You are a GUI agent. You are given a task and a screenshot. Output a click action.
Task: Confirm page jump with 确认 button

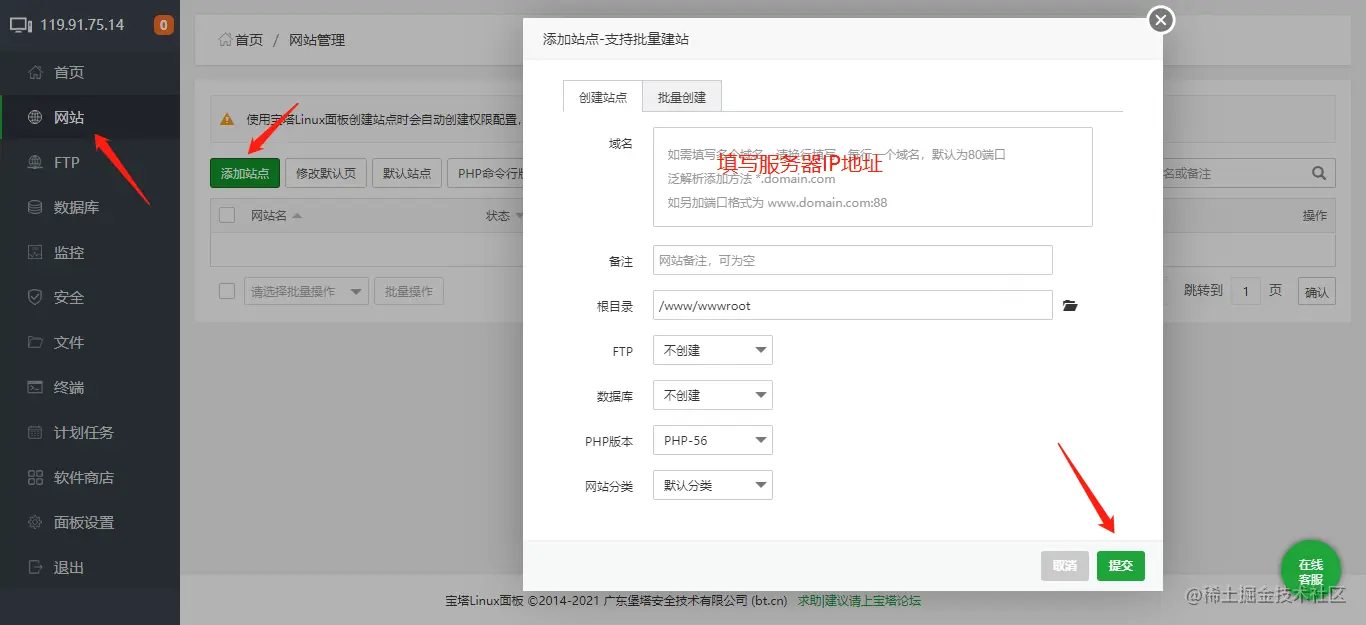(x=1315, y=291)
